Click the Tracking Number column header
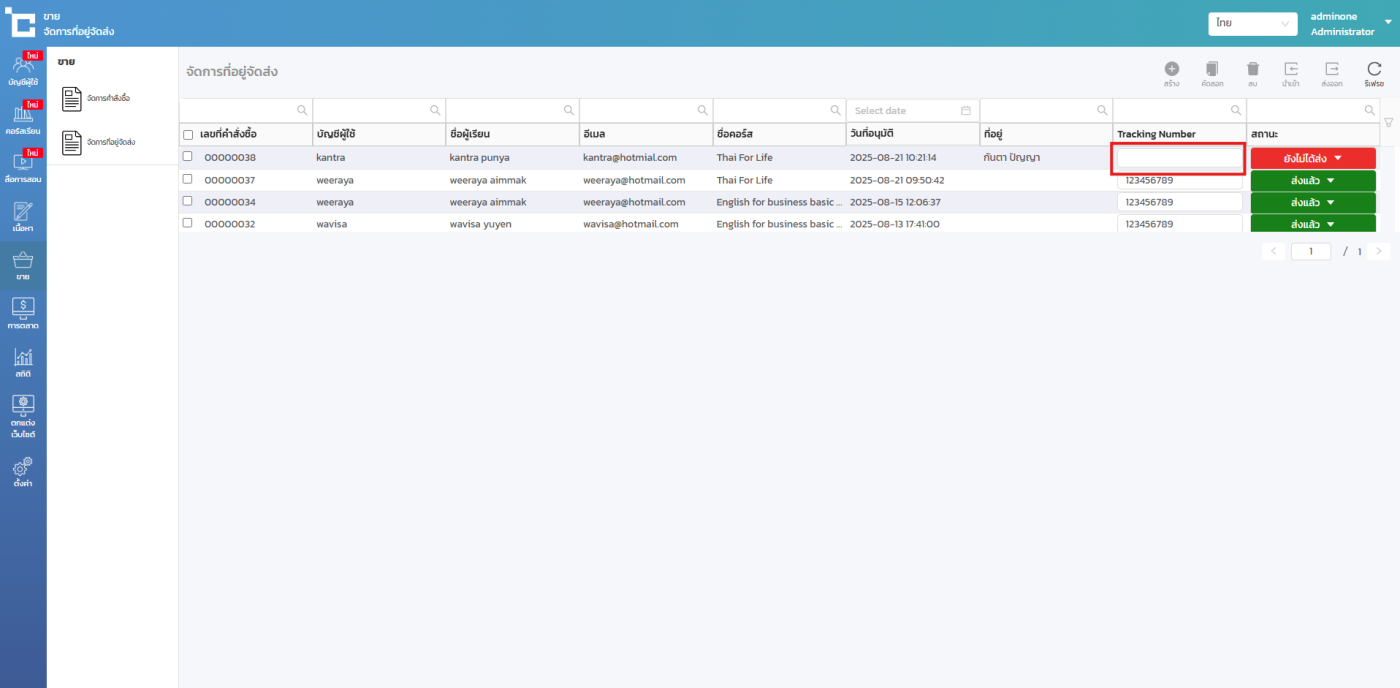The width and height of the screenshot is (1400, 688). click(x=1156, y=134)
